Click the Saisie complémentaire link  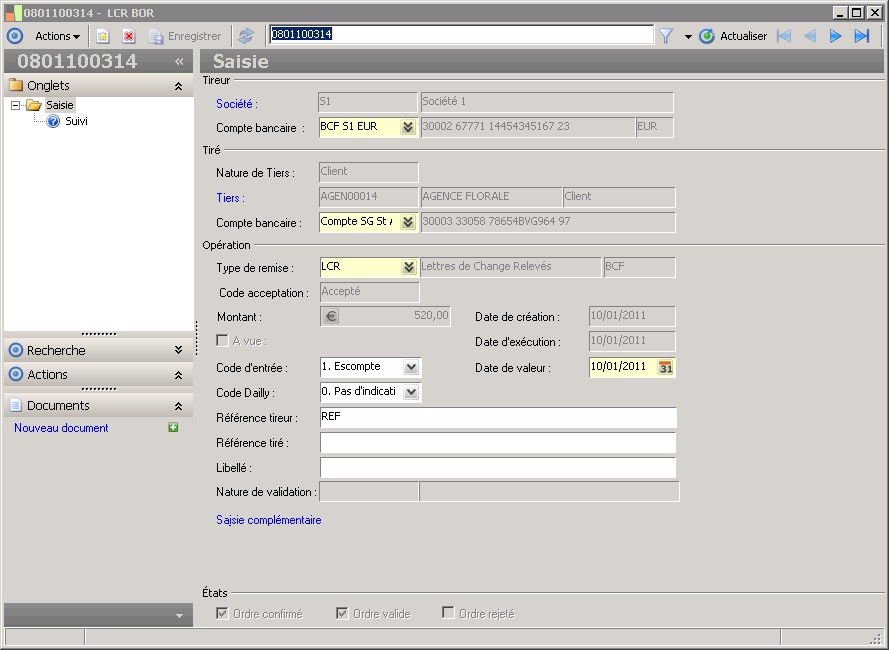[269, 520]
